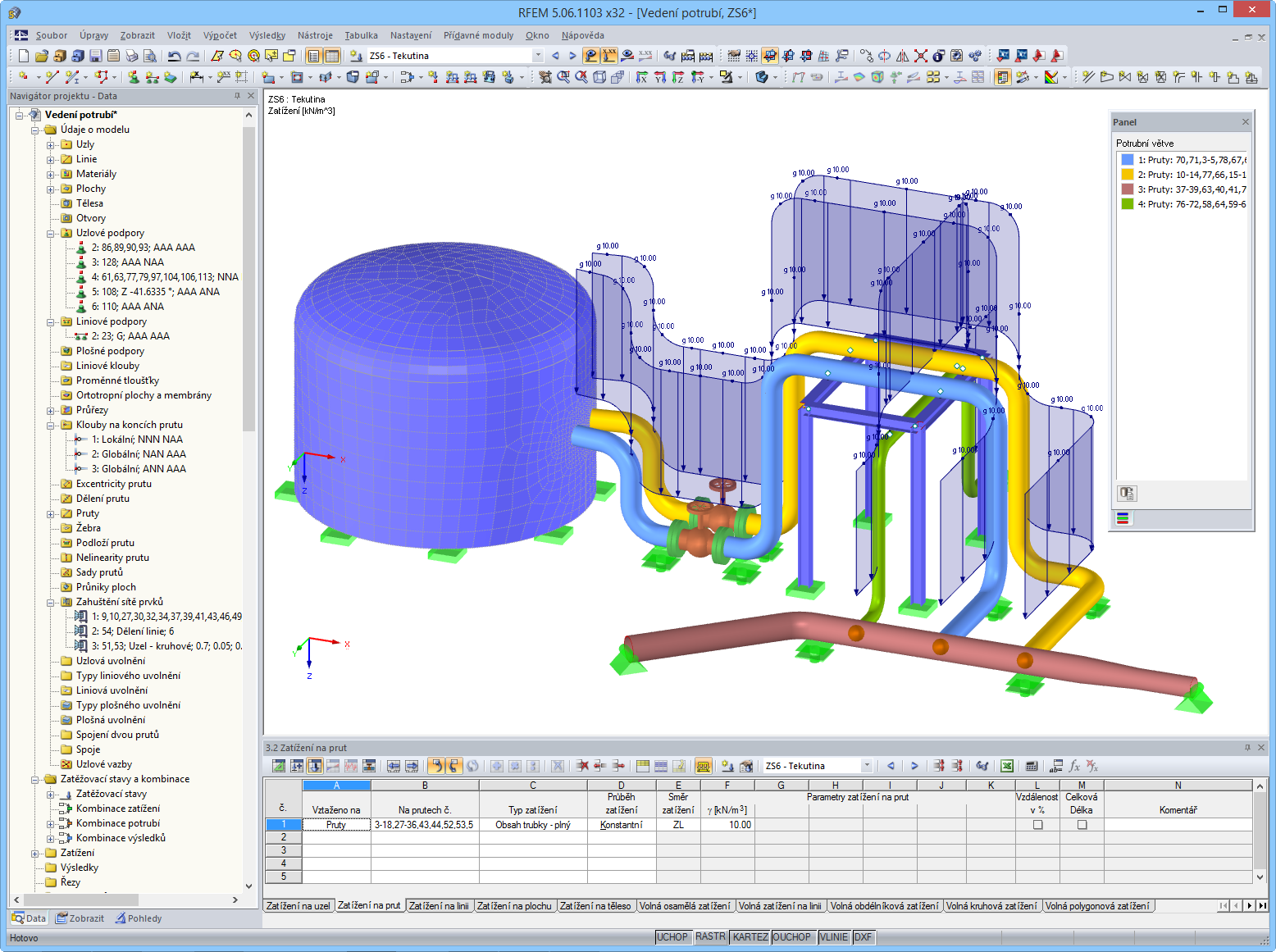The image size is (1276, 952).
Task: Open the Přídavné moduly menu
Action: coord(479,35)
